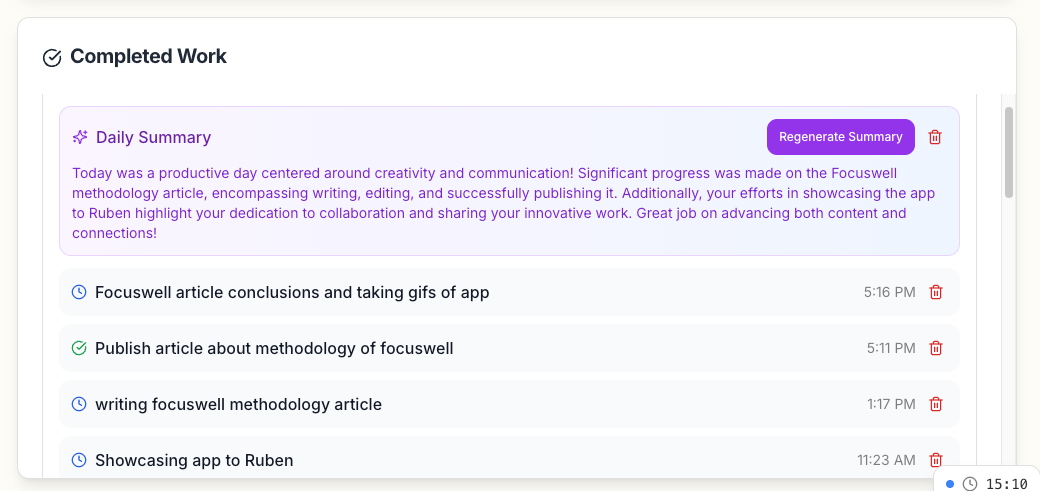Open the Showcasing app to Ruben item
Screen dimensions: 1040x491
(x=194, y=460)
